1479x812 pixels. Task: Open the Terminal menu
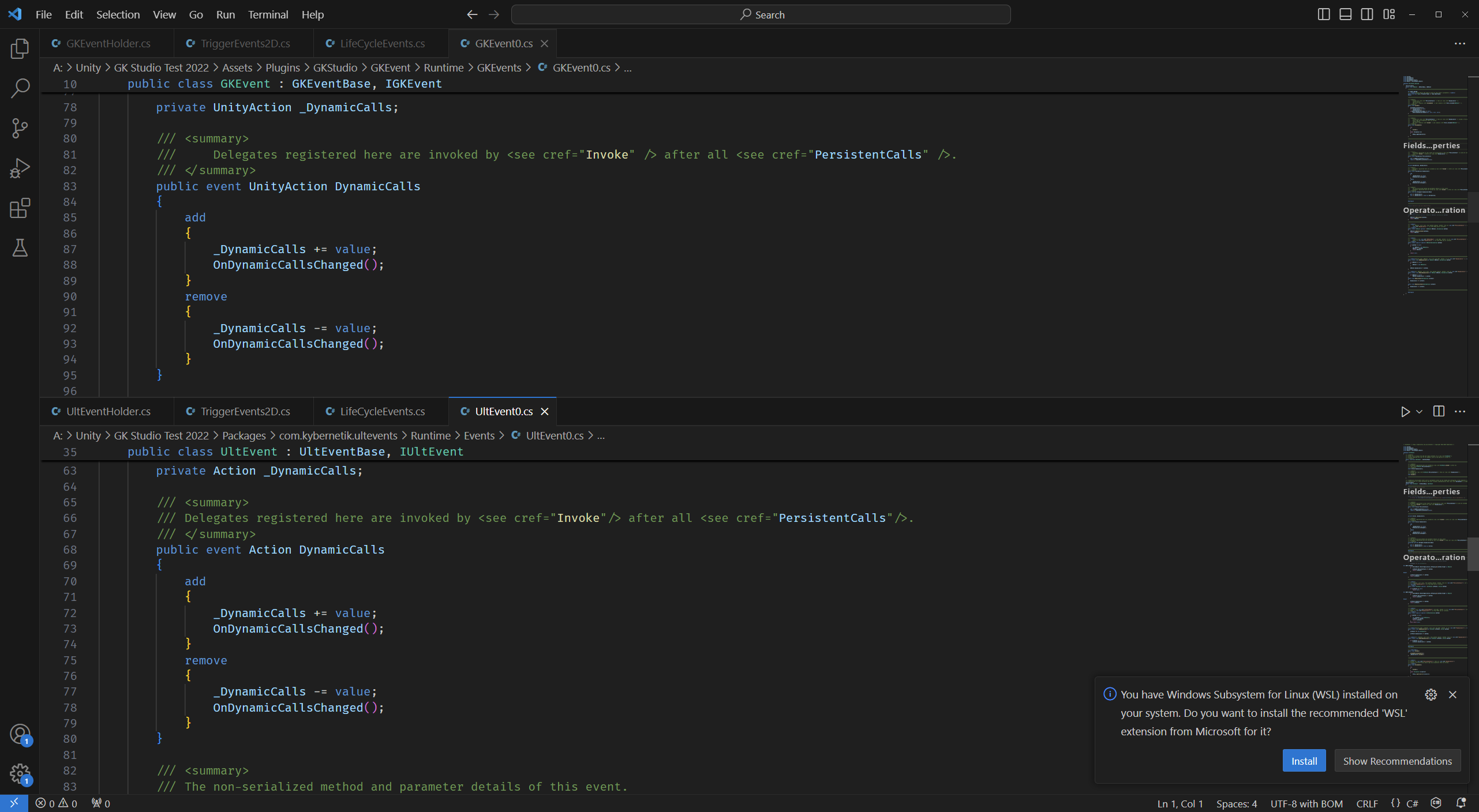pyautogui.click(x=268, y=14)
